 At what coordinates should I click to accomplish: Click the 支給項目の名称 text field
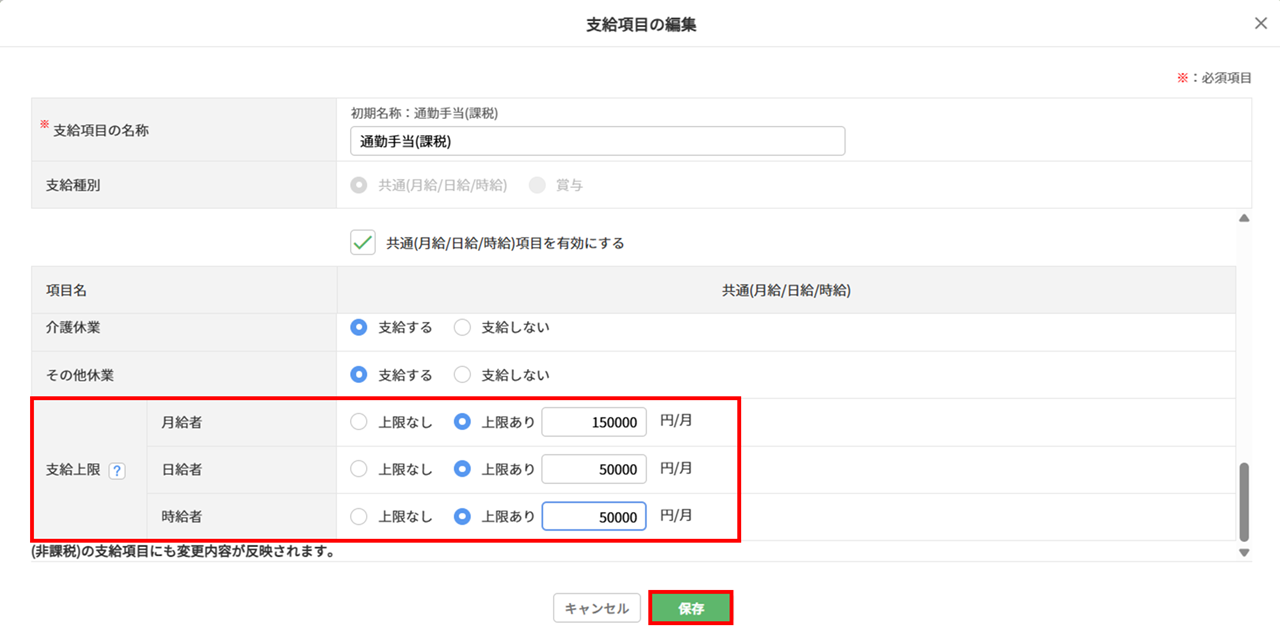[x=597, y=142]
